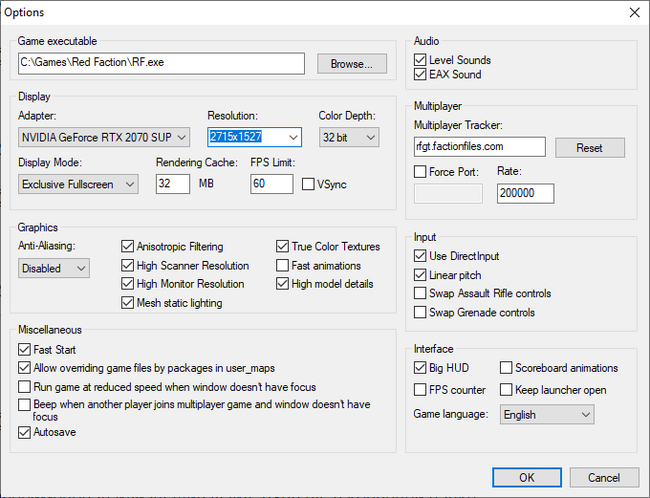Turn off the Autosave checkbox
Screen dimensions: 650x498
click(x=25, y=432)
